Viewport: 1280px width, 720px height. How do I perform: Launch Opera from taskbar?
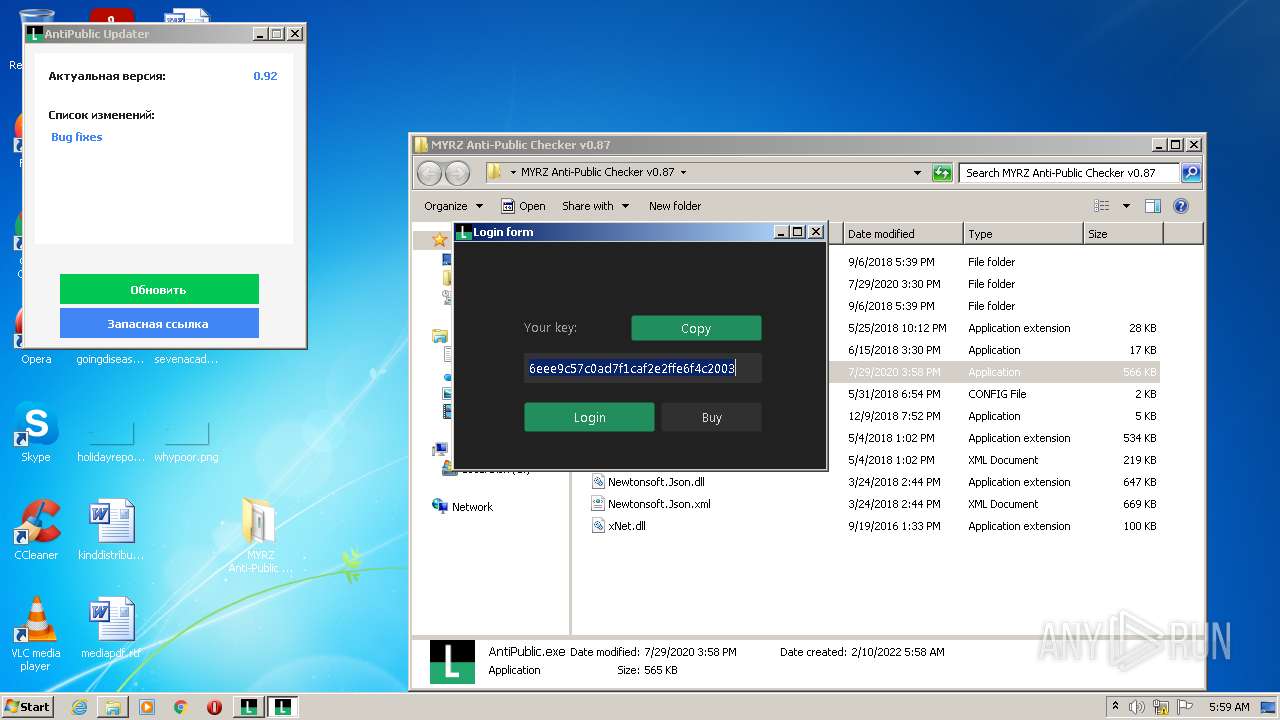214,707
